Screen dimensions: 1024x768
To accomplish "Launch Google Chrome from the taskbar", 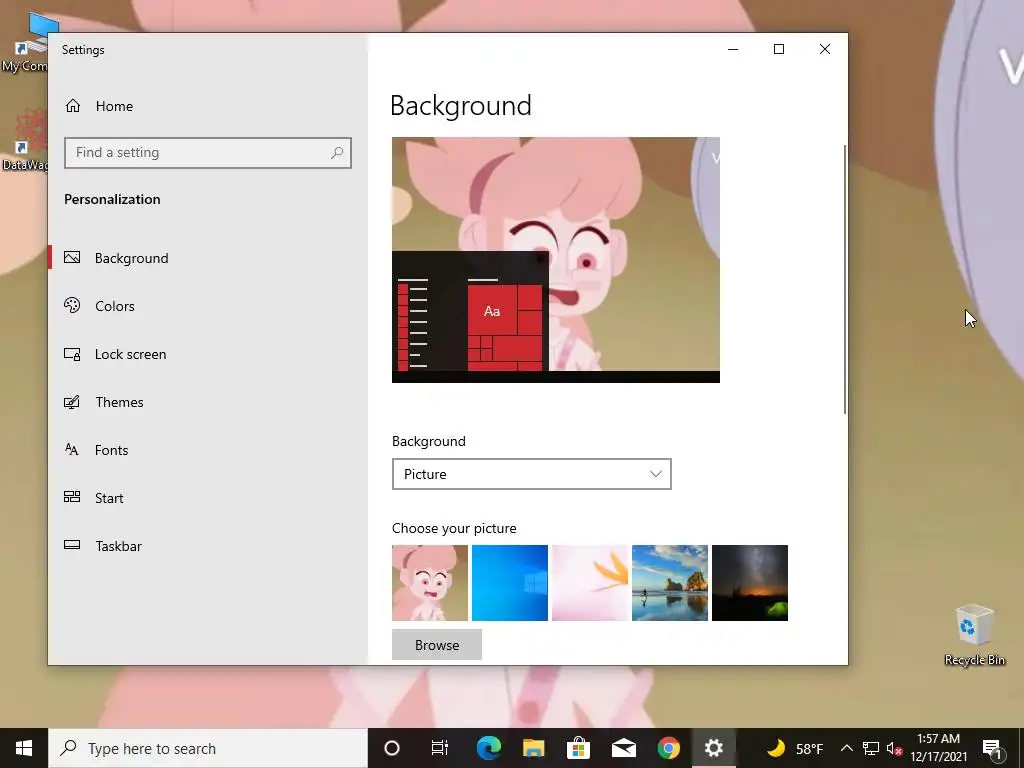I will (x=668, y=748).
